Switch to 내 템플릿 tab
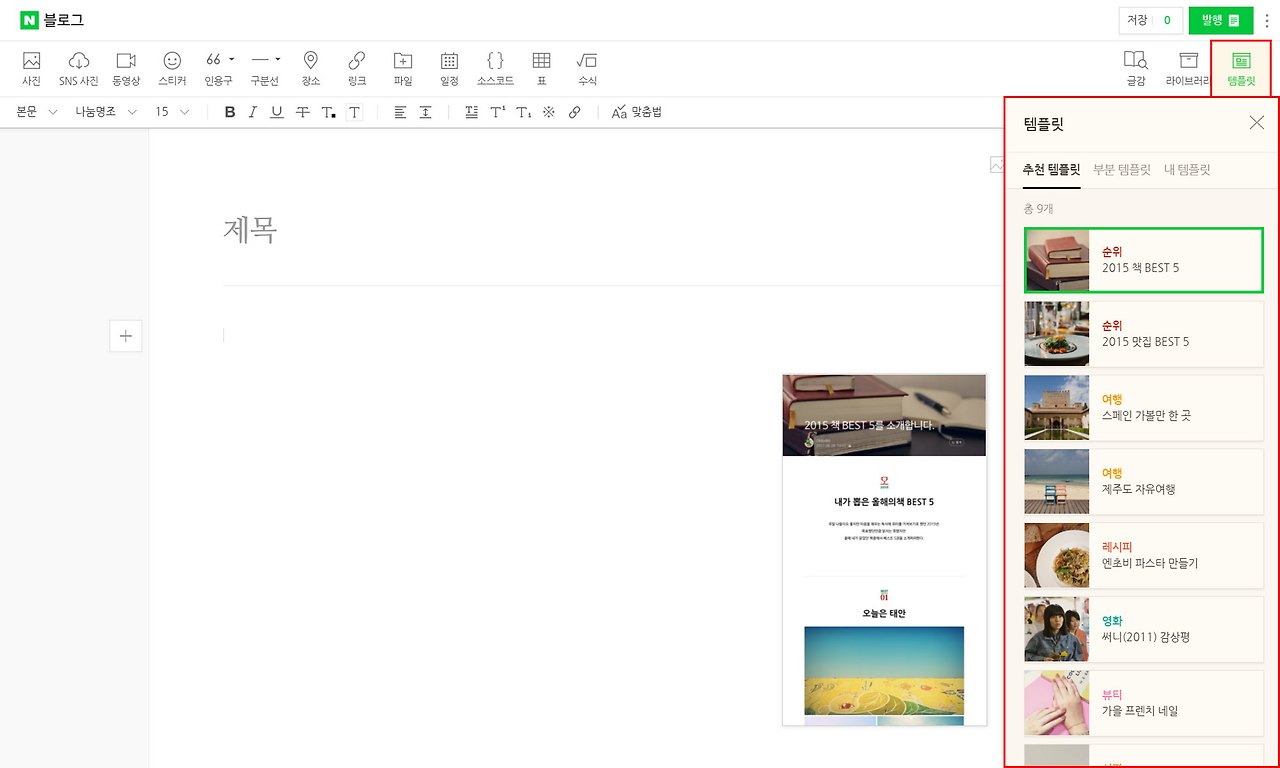 [1187, 170]
